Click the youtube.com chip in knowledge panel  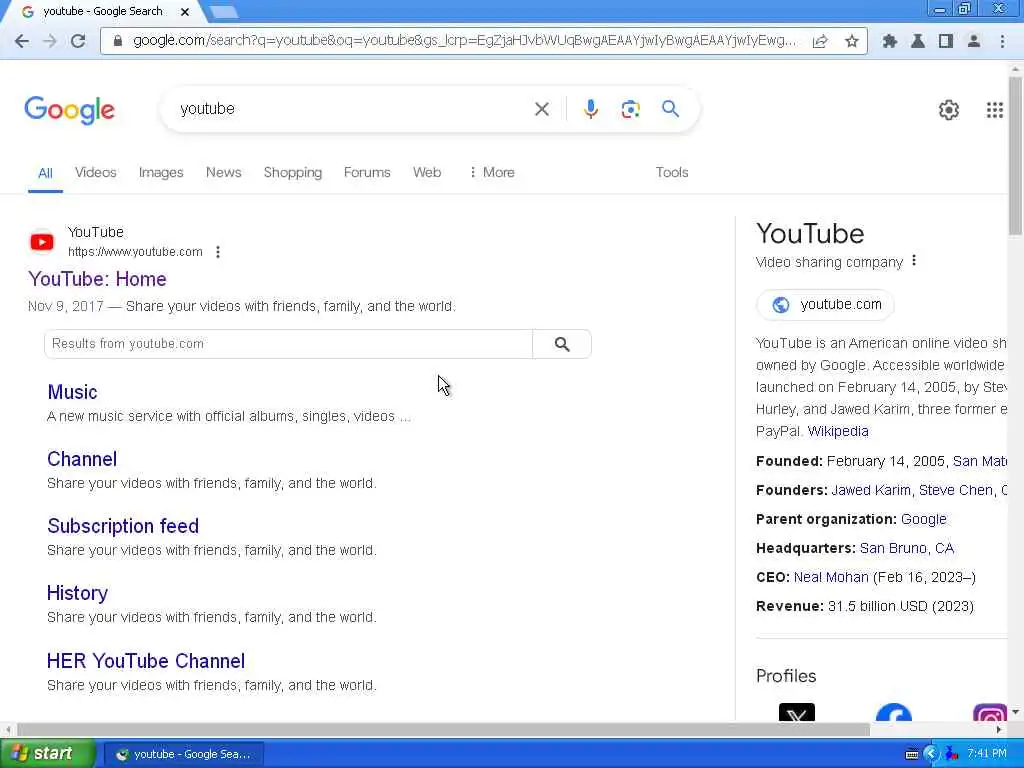pyautogui.click(x=825, y=304)
